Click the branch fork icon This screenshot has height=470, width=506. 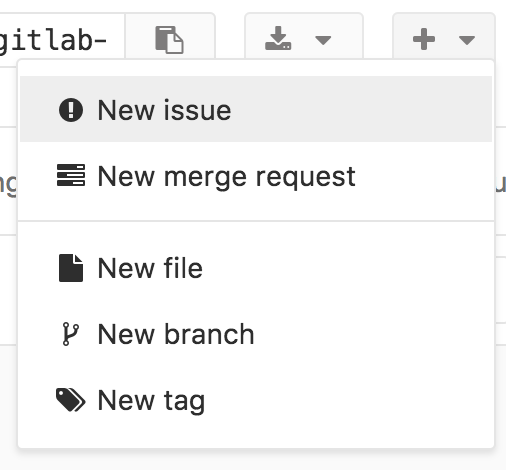coord(71,334)
